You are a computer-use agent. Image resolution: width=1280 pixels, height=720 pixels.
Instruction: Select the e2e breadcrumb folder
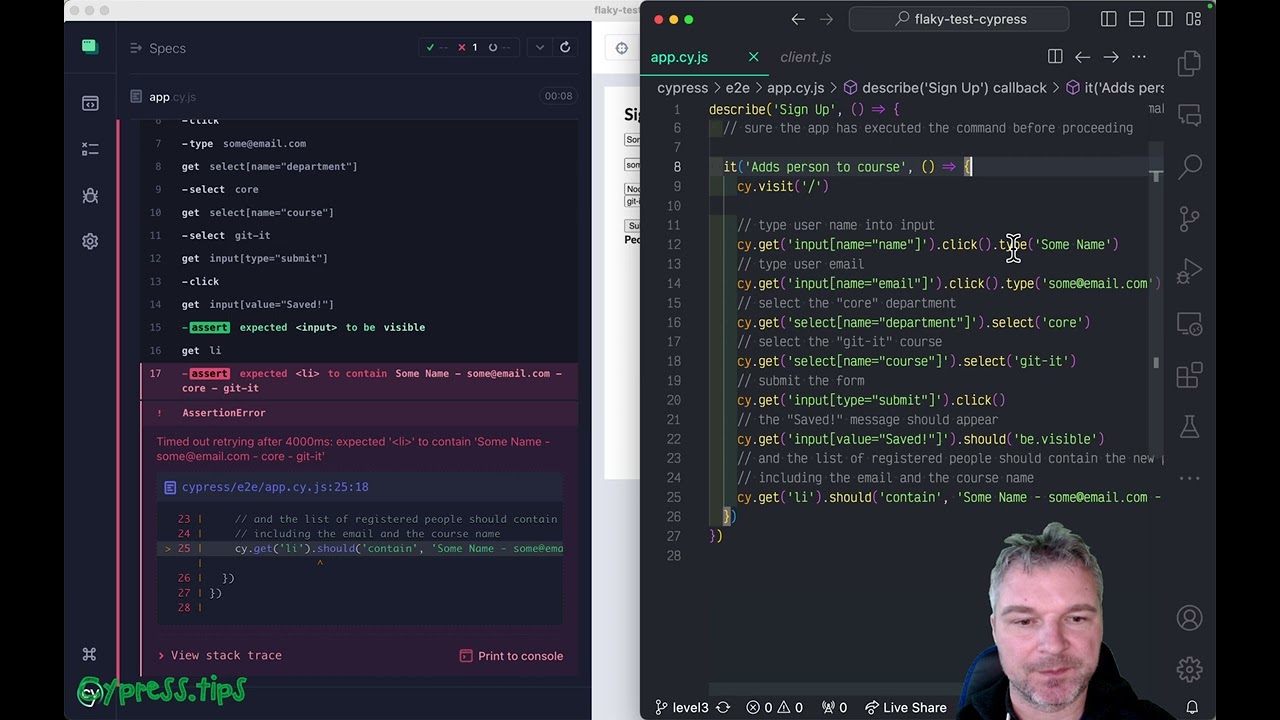737,88
